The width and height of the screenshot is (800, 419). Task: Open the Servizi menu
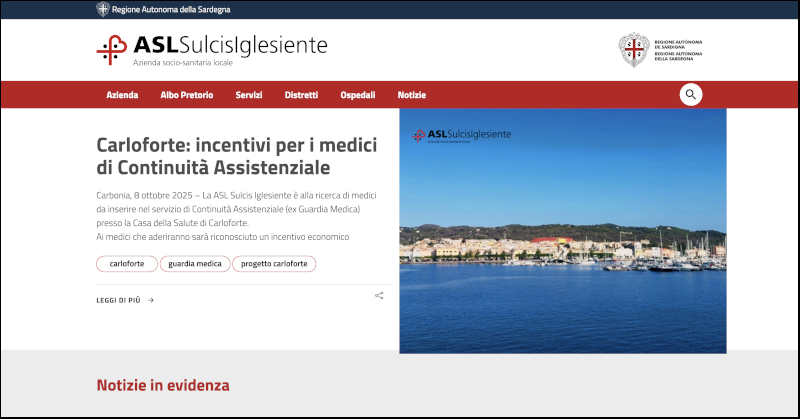click(248, 95)
